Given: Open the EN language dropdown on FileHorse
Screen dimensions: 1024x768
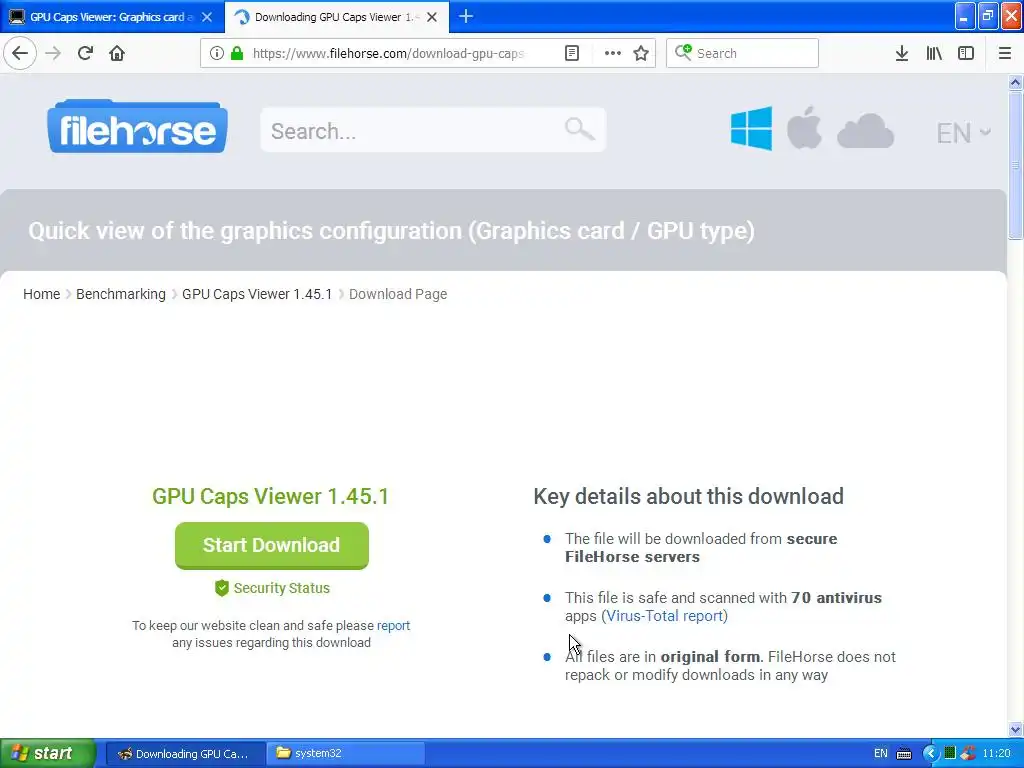Looking at the screenshot, I should tap(963, 133).
